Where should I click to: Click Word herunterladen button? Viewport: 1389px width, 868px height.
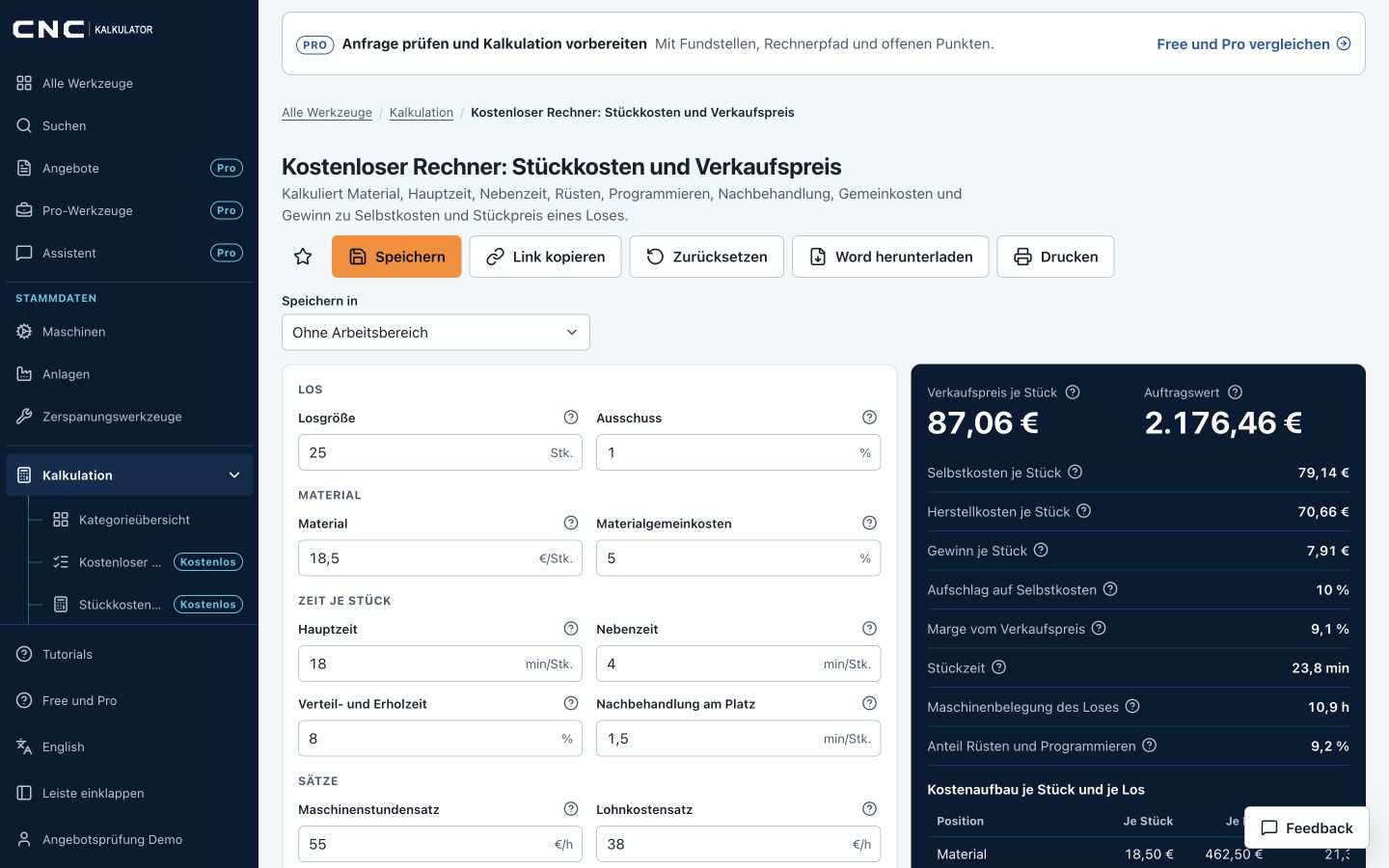click(x=890, y=257)
